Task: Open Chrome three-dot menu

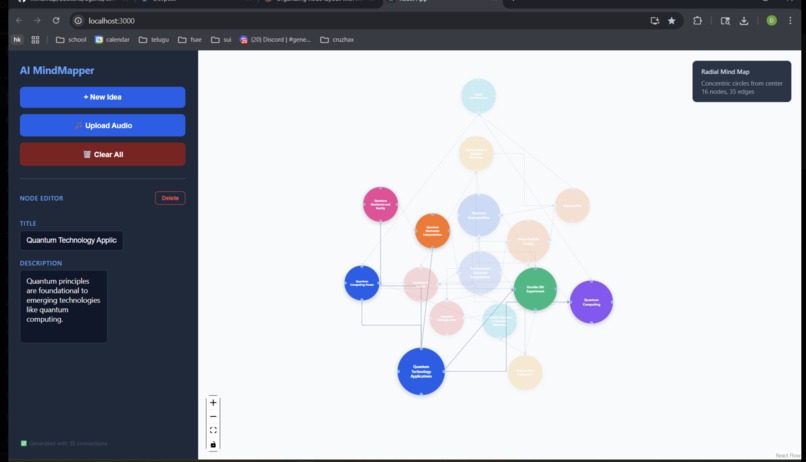Action: 790,21
